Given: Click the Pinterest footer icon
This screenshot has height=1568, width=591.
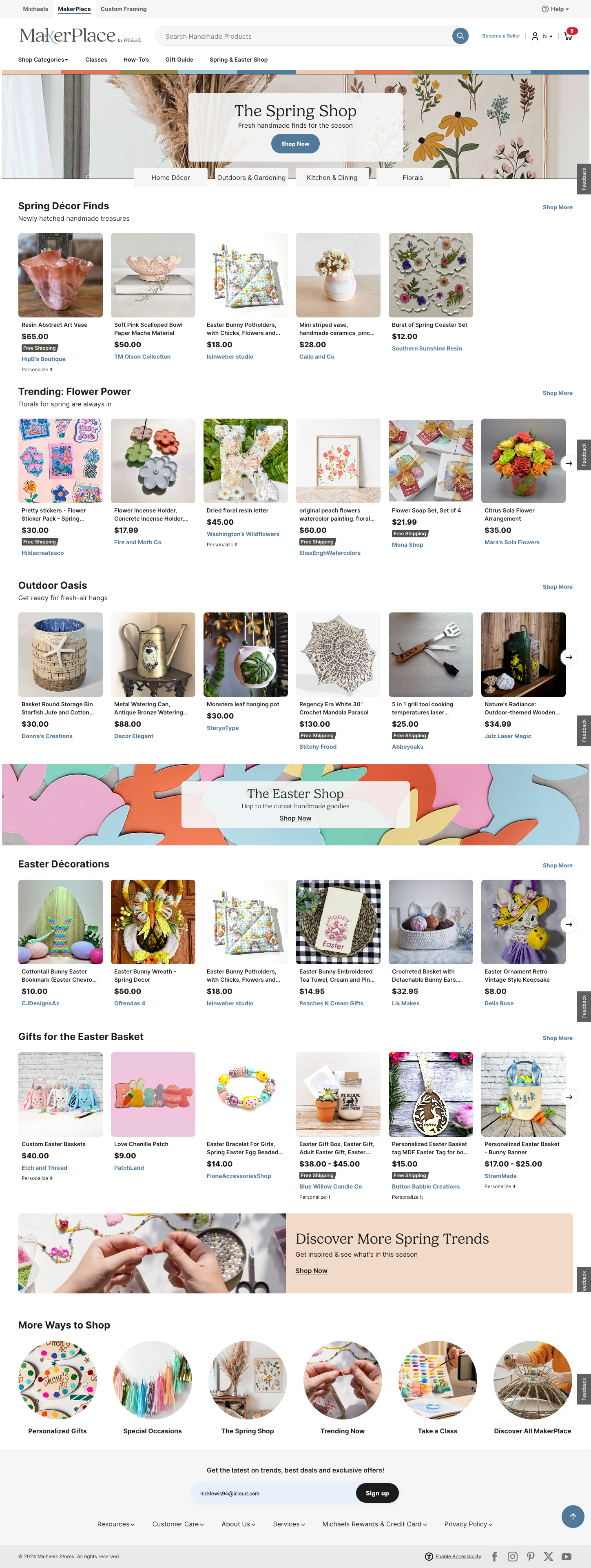Looking at the screenshot, I should tap(531, 1557).
